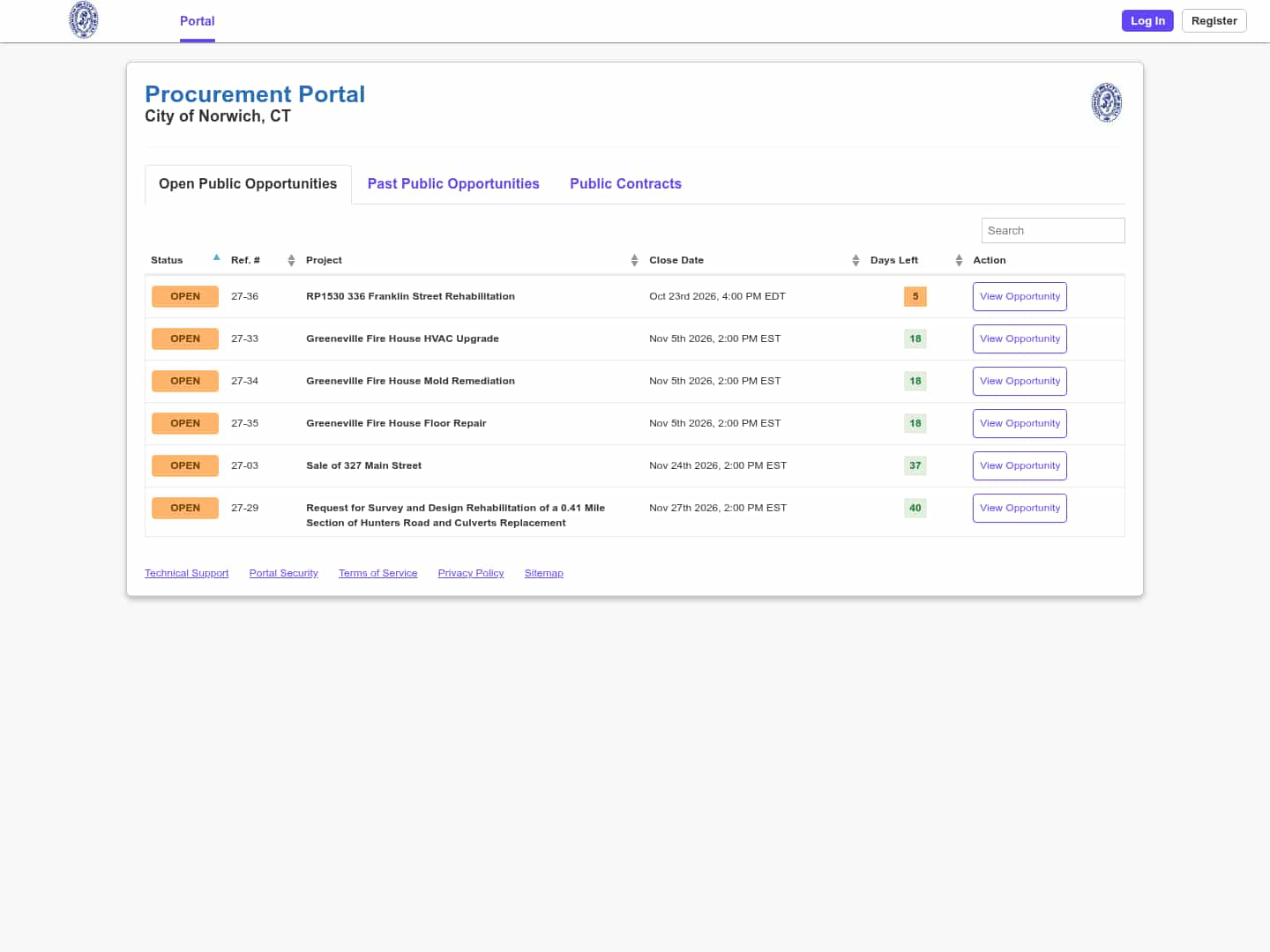The height and width of the screenshot is (952, 1270).
Task: Click close date Oct 23rd 2026, 4:00 PM EDT
Action: [x=717, y=297]
